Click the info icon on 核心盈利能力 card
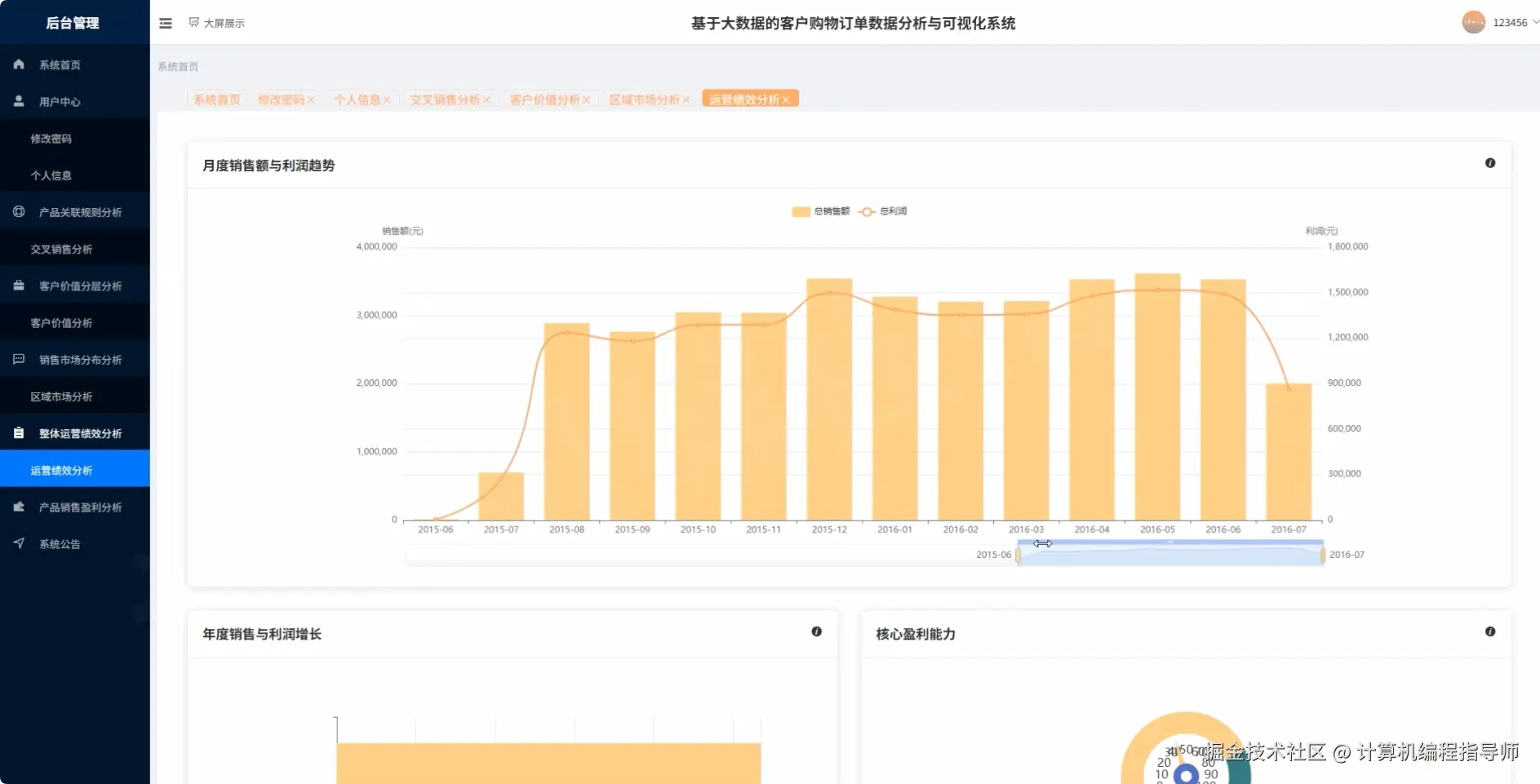This screenshot has width=1540, height=784. click(1490, 631)
